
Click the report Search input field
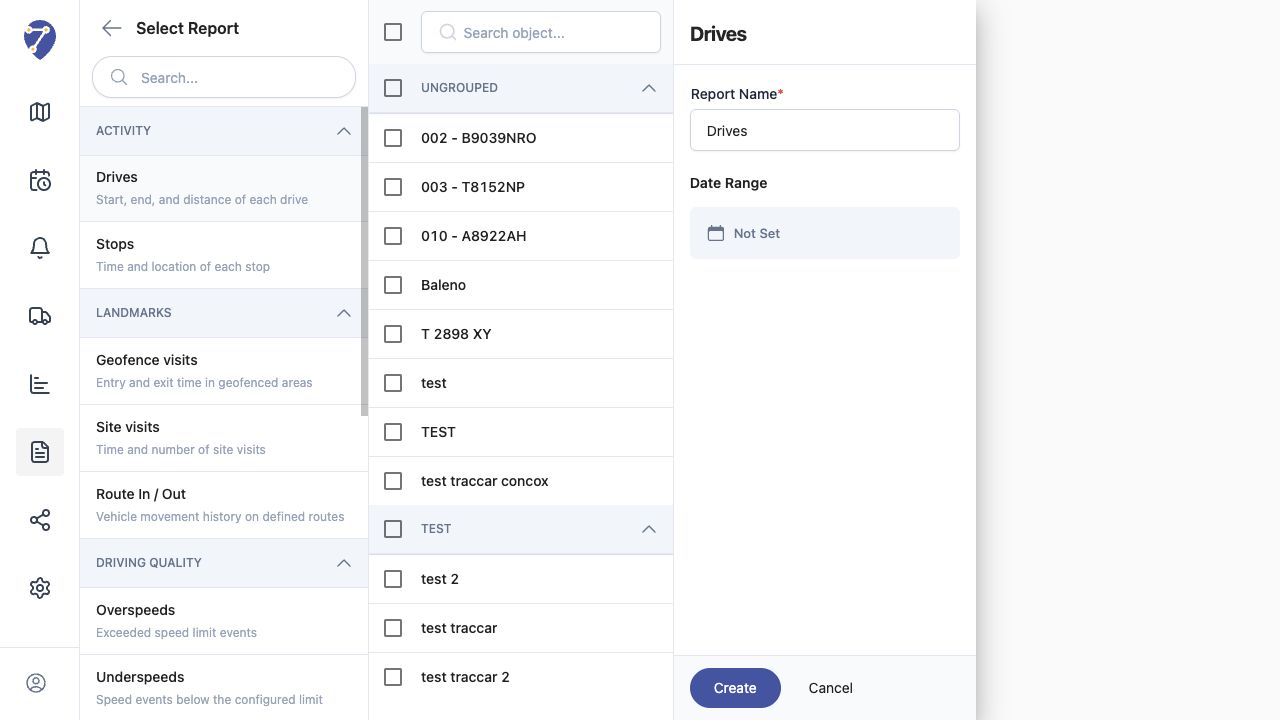click(x=224, y=77)
